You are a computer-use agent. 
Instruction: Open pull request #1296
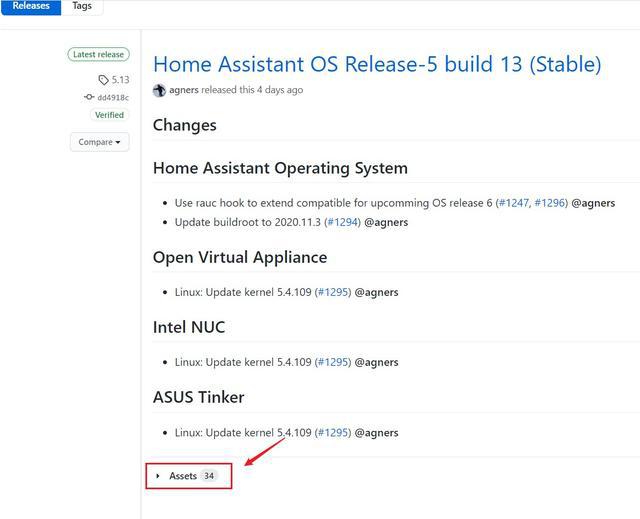549,203
